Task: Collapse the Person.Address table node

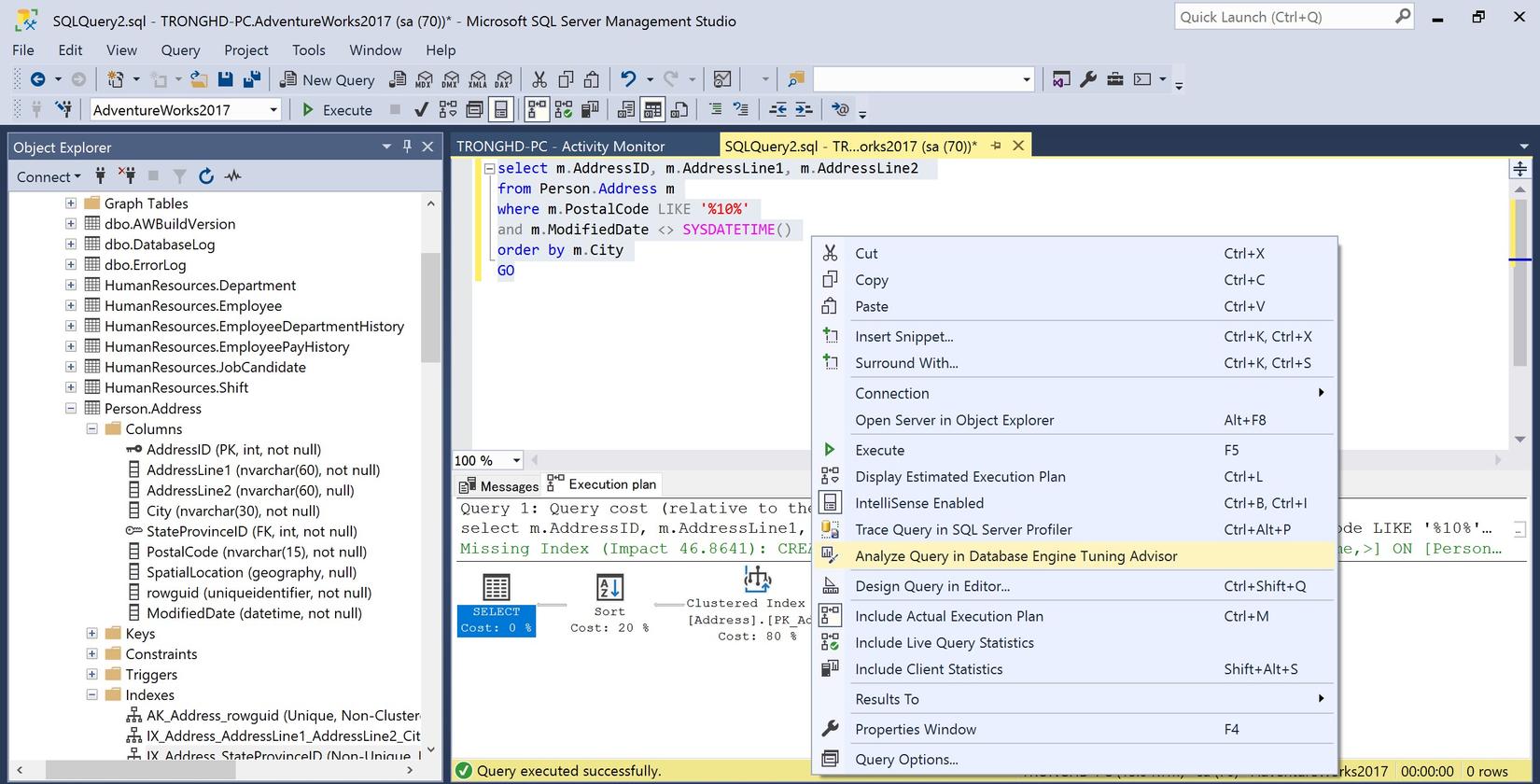Action: tap(71, 408)
